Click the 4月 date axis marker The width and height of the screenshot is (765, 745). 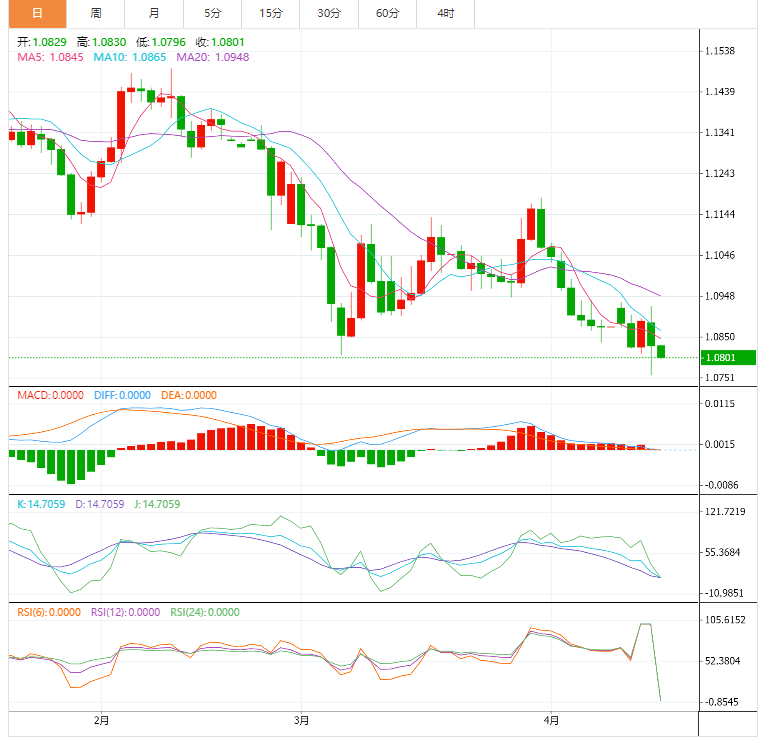[551, 720]
